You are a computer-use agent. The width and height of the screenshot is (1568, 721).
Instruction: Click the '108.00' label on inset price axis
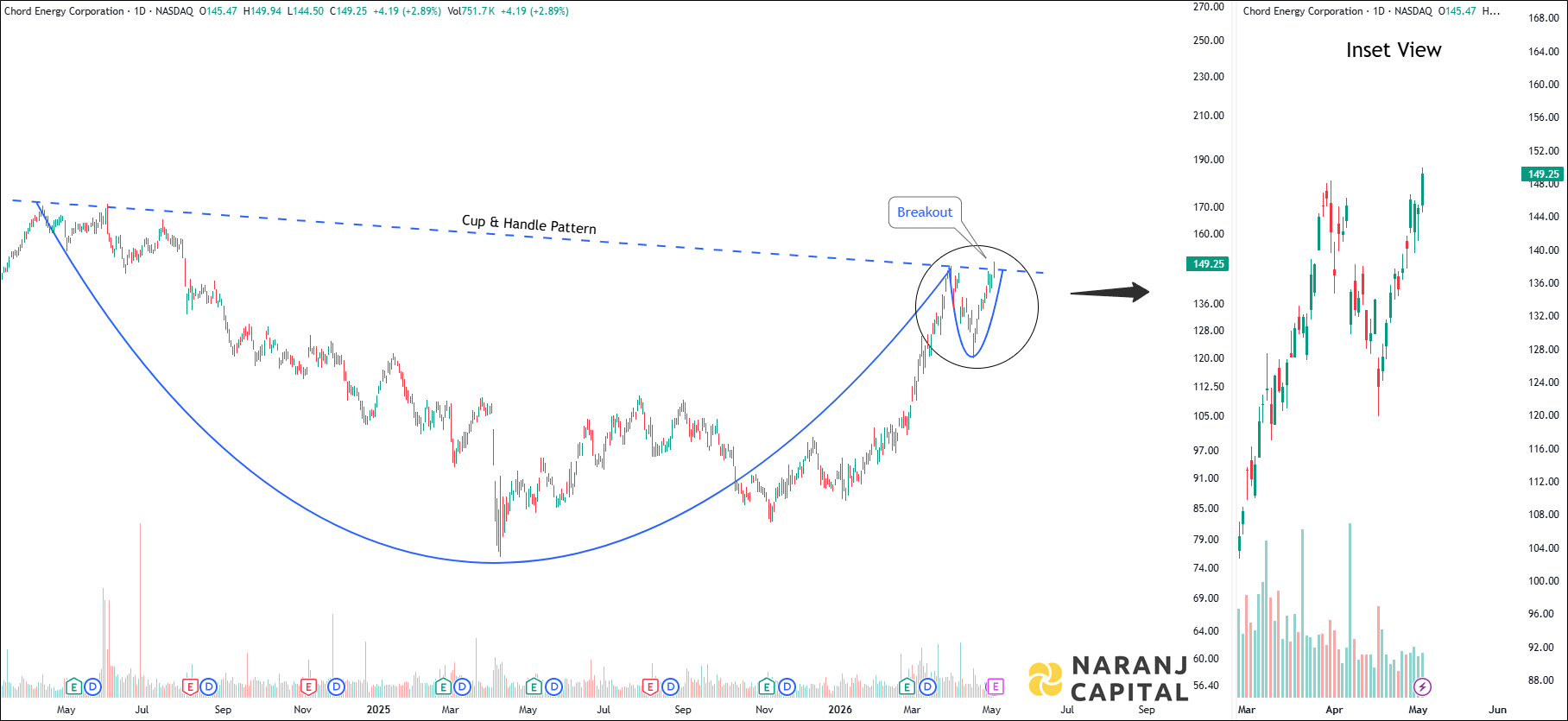1544,515
